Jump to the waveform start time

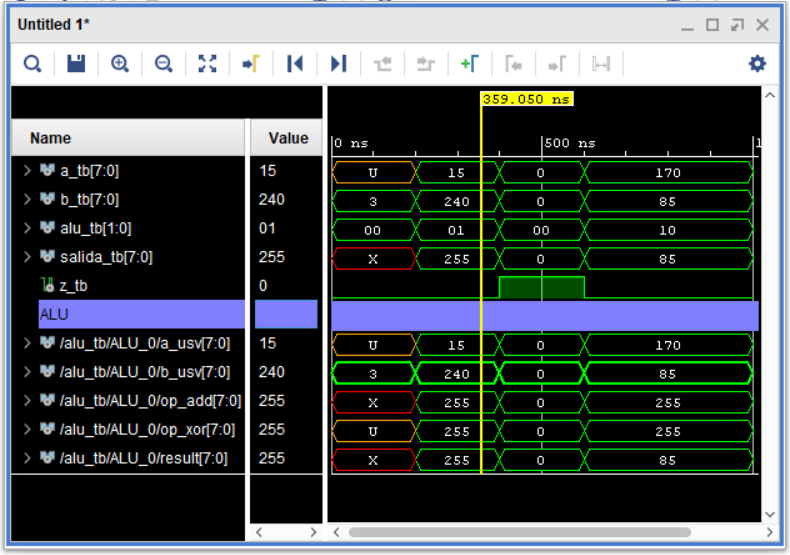(x=294, y=64)
